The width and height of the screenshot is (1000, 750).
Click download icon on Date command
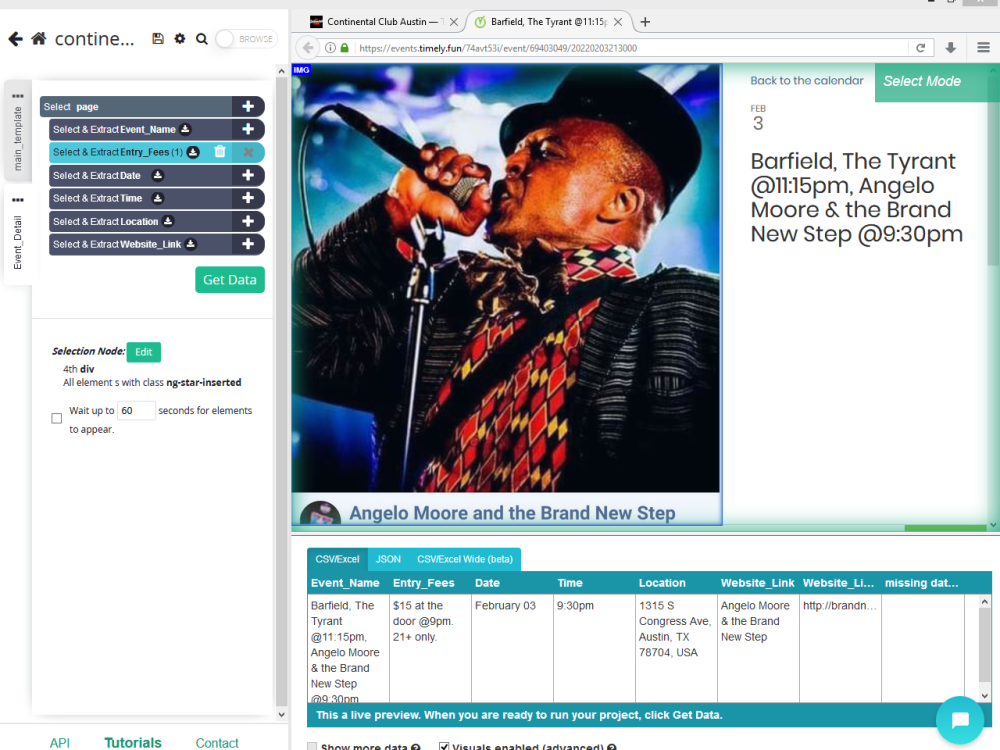coord(158,175)
